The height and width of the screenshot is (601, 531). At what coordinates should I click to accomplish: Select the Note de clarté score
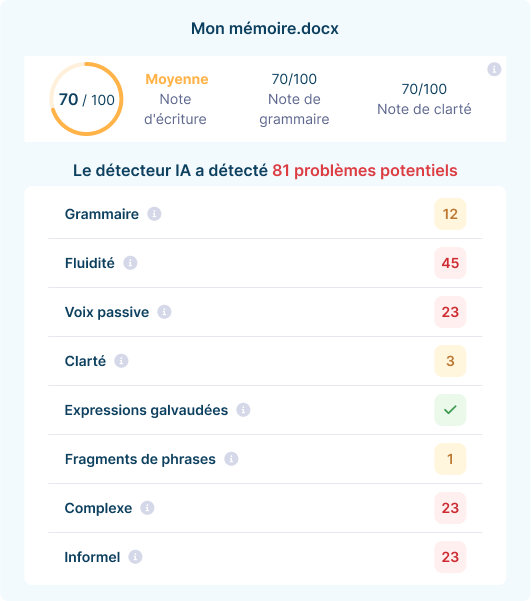pos(424,99)
